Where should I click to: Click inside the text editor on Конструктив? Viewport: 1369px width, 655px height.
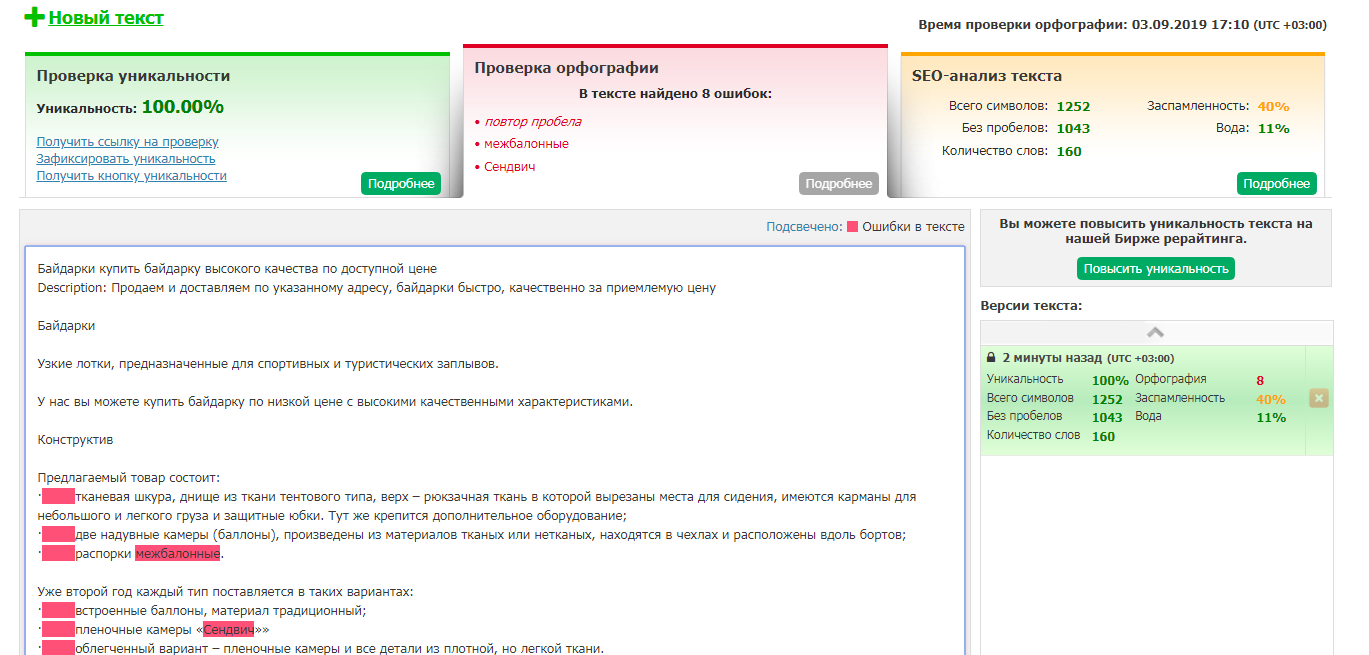(75, 440)
